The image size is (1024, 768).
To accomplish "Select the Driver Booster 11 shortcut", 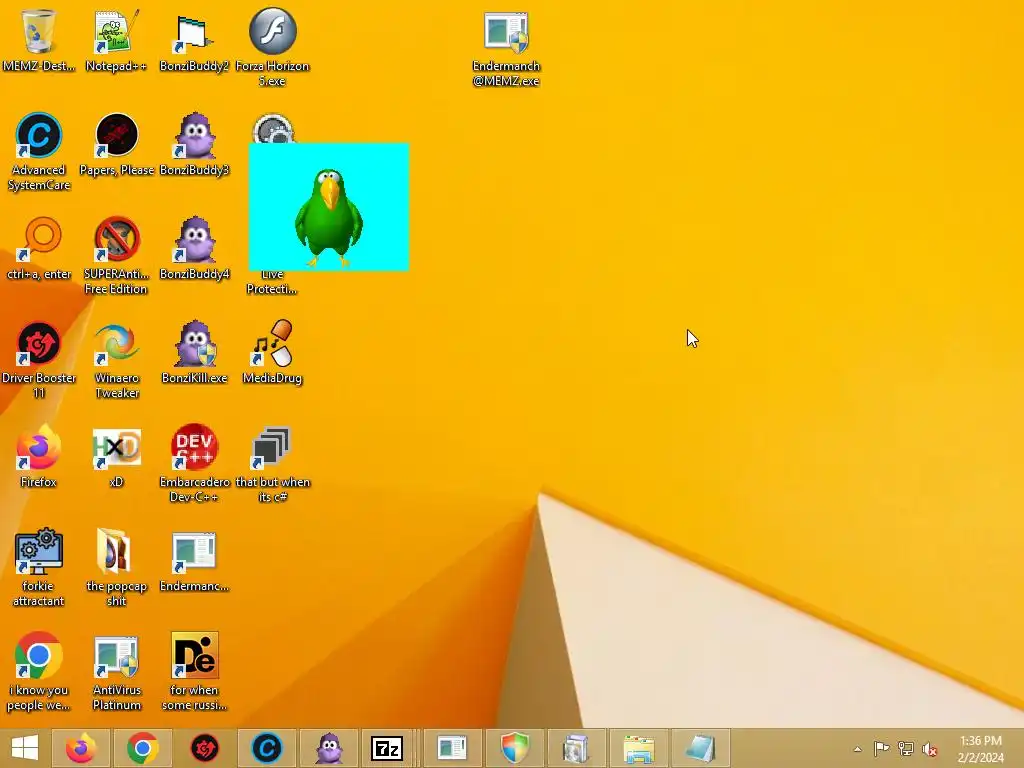I will 39,359.
